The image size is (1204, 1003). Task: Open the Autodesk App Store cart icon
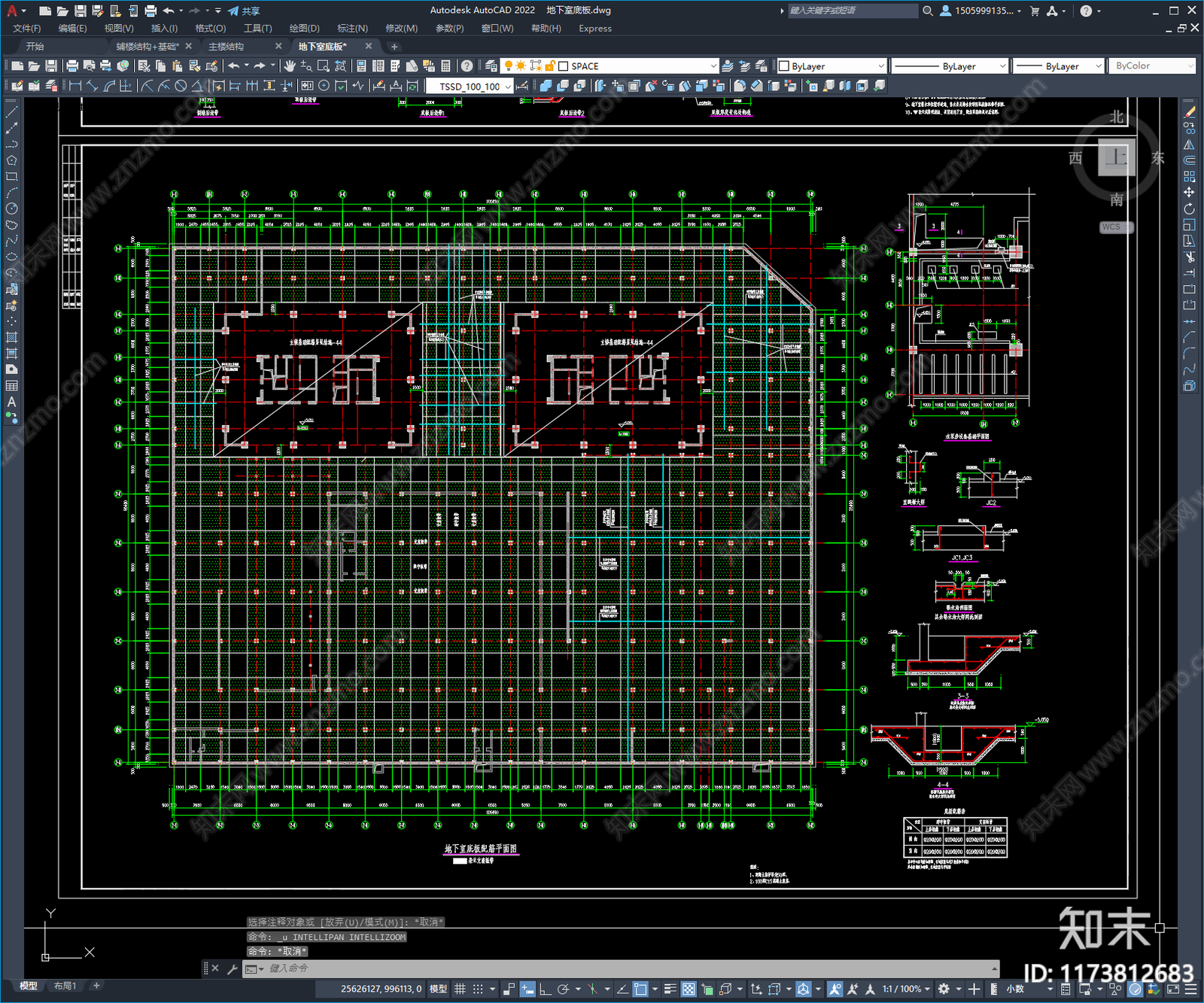[1035, 11]
